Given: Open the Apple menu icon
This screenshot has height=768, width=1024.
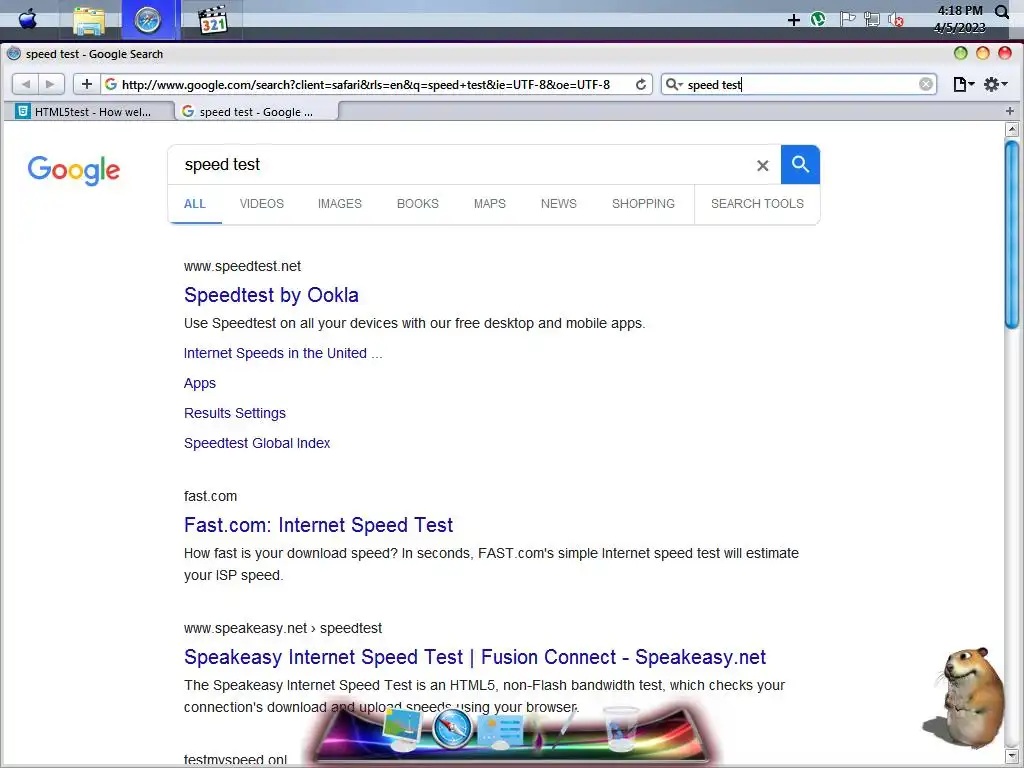Looking at the screenshot, I should (27, 20).
